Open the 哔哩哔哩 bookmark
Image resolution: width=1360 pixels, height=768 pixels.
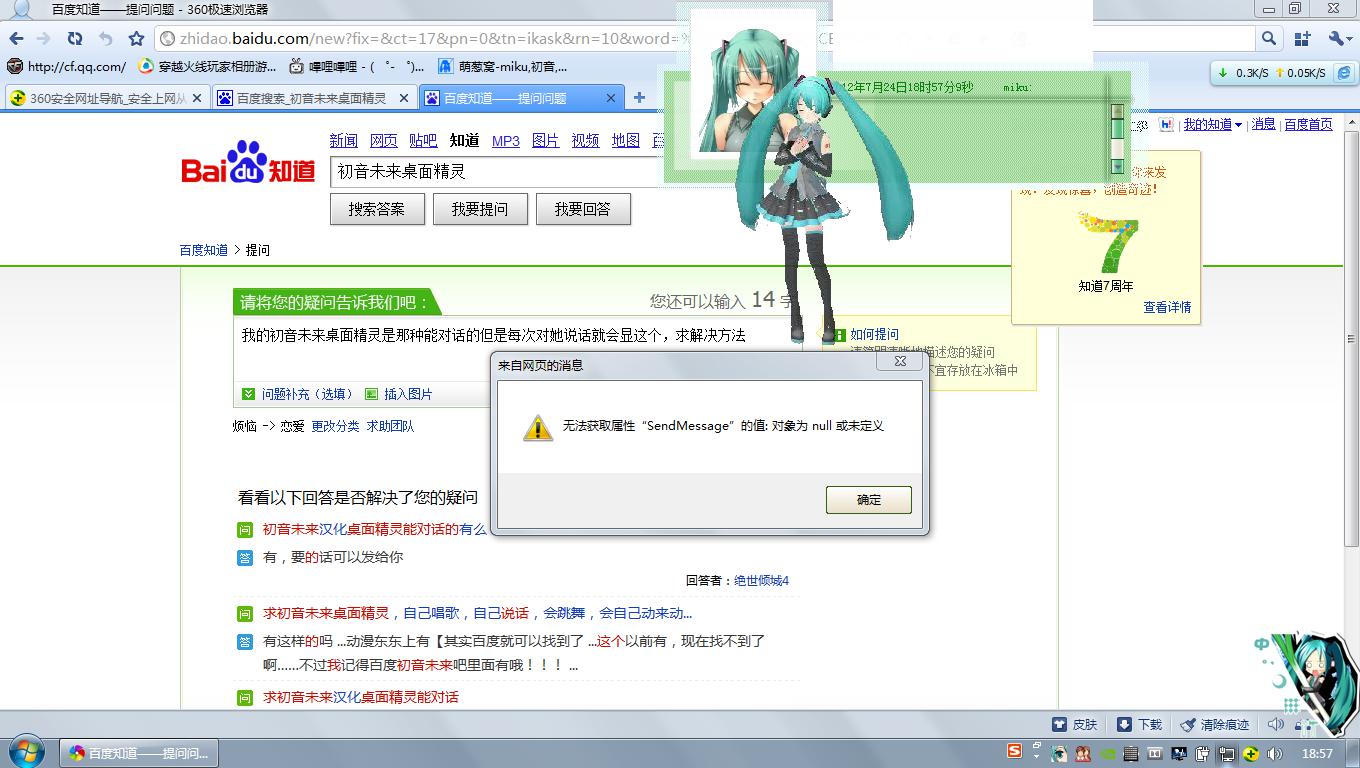[x=356, y=67]
